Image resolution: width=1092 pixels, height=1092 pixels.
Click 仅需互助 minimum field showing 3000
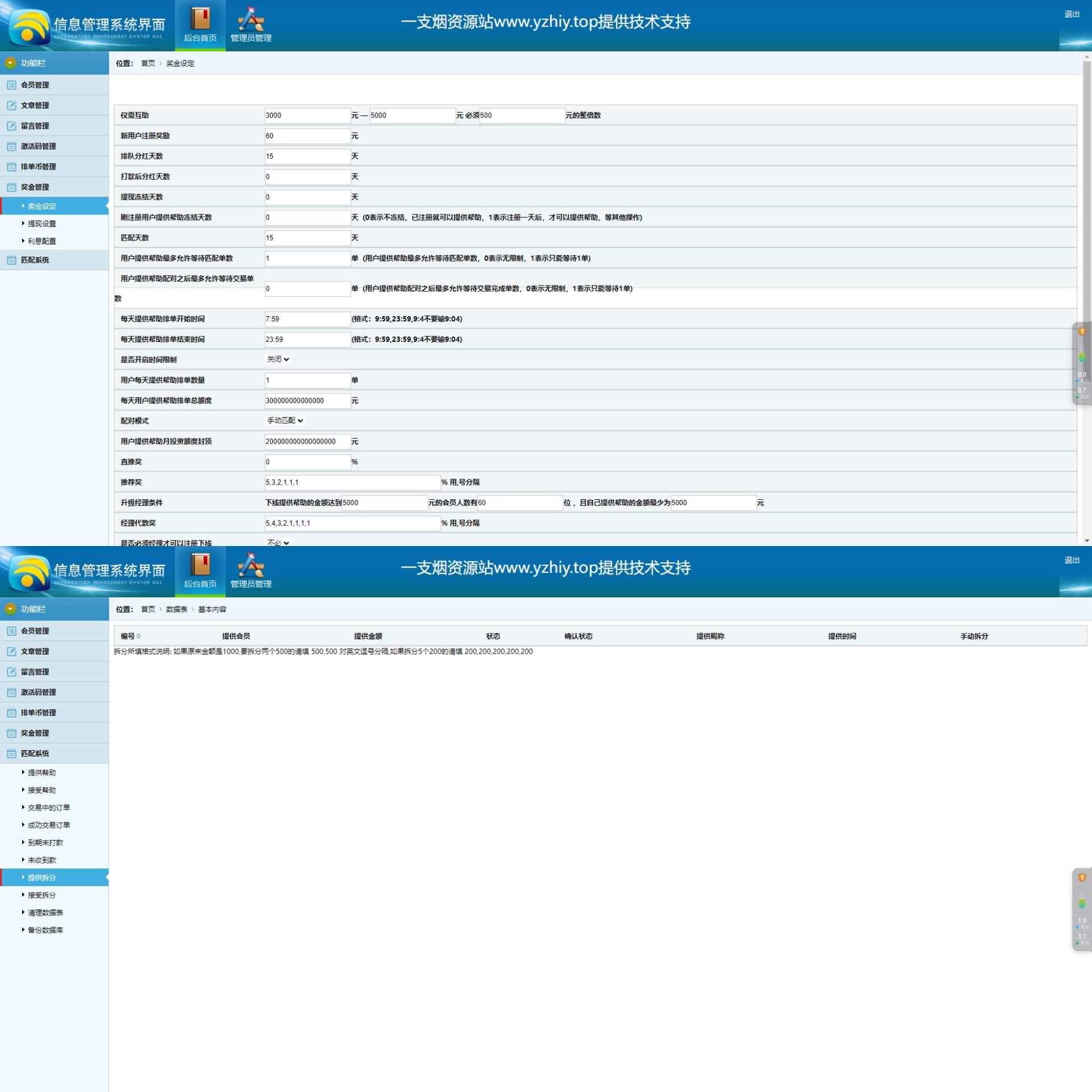[308, 115]
